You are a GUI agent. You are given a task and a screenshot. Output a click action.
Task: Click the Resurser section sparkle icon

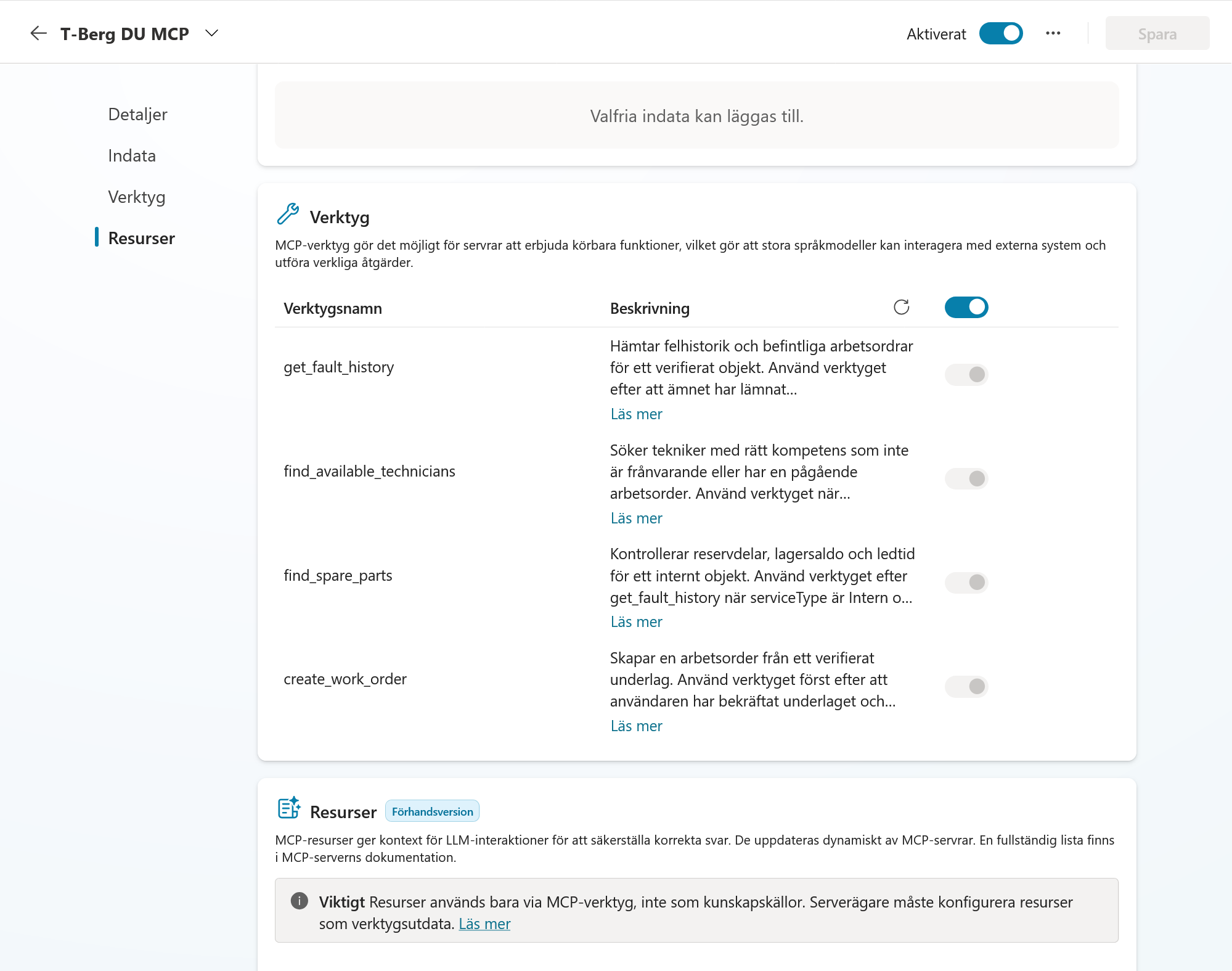288,808
